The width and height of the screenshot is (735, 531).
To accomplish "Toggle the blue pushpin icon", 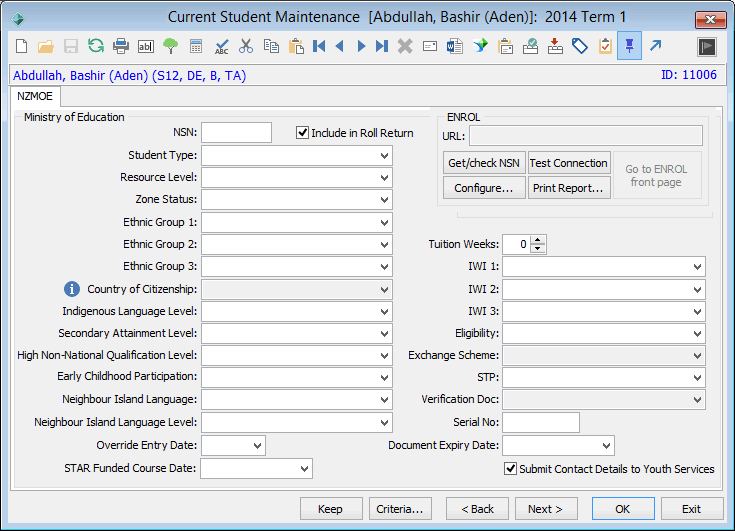I will [x=629, y=46].
